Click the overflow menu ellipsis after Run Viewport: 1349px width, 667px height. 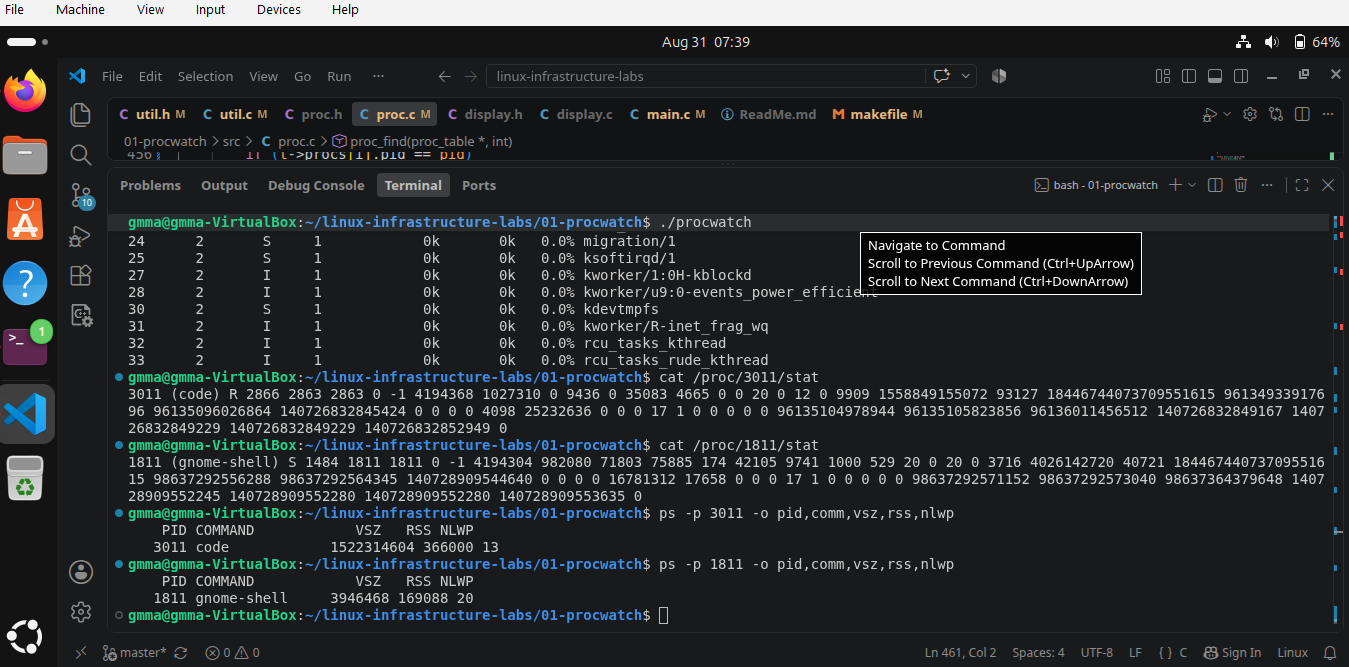pyautogui.click(x=378, y=76)
